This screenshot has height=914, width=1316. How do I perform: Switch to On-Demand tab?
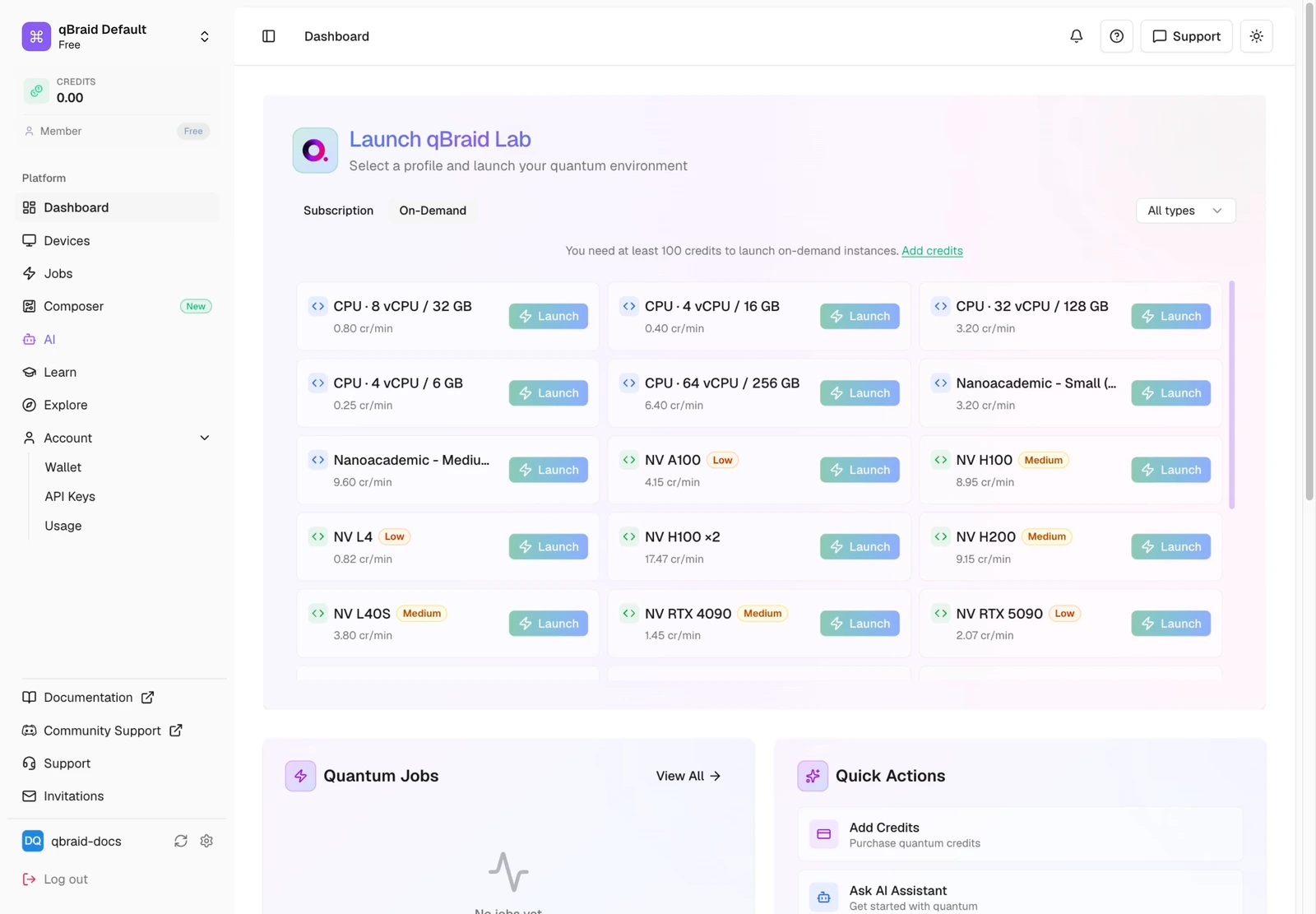433,211
